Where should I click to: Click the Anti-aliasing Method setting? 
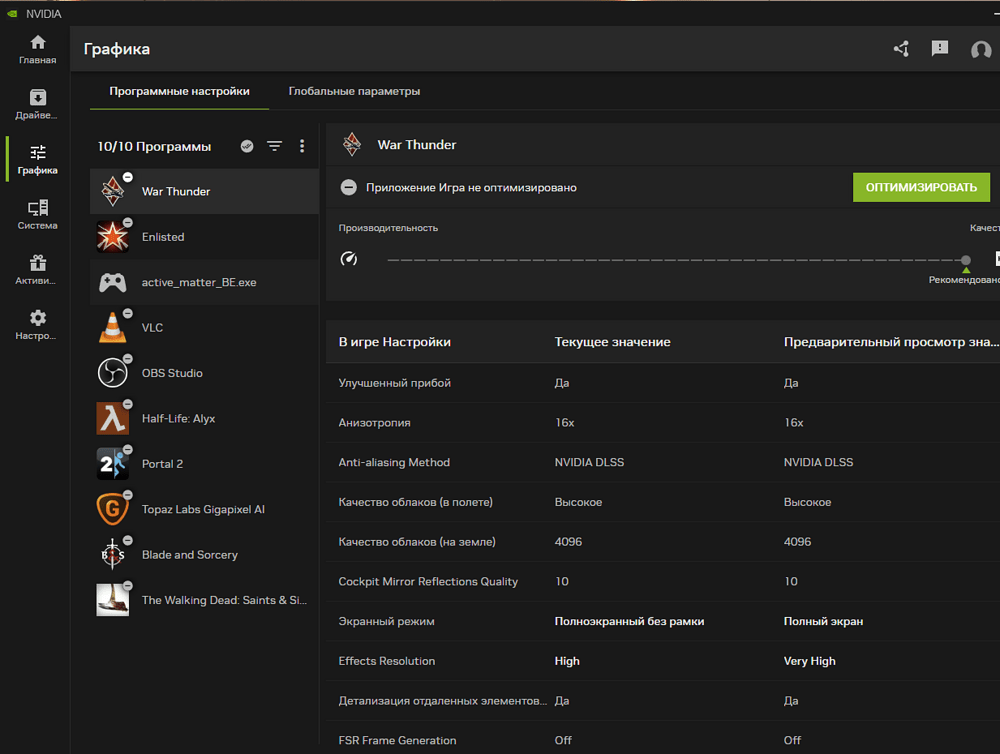click(663, 462)
